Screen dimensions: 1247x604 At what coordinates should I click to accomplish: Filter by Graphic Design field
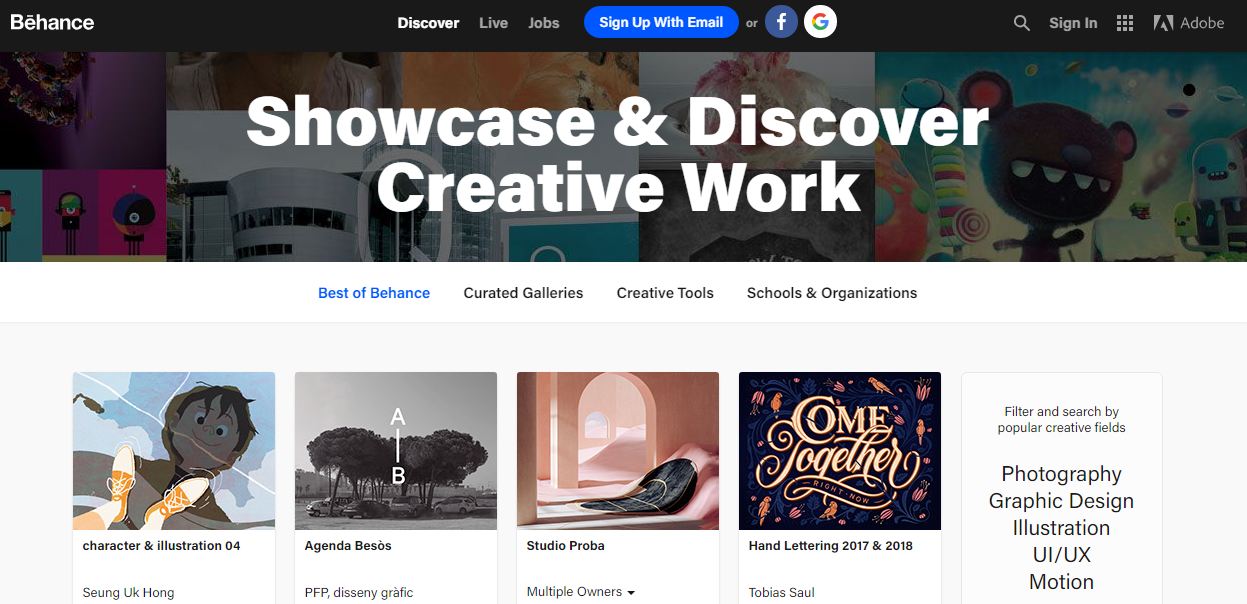tap(1060, 501)
